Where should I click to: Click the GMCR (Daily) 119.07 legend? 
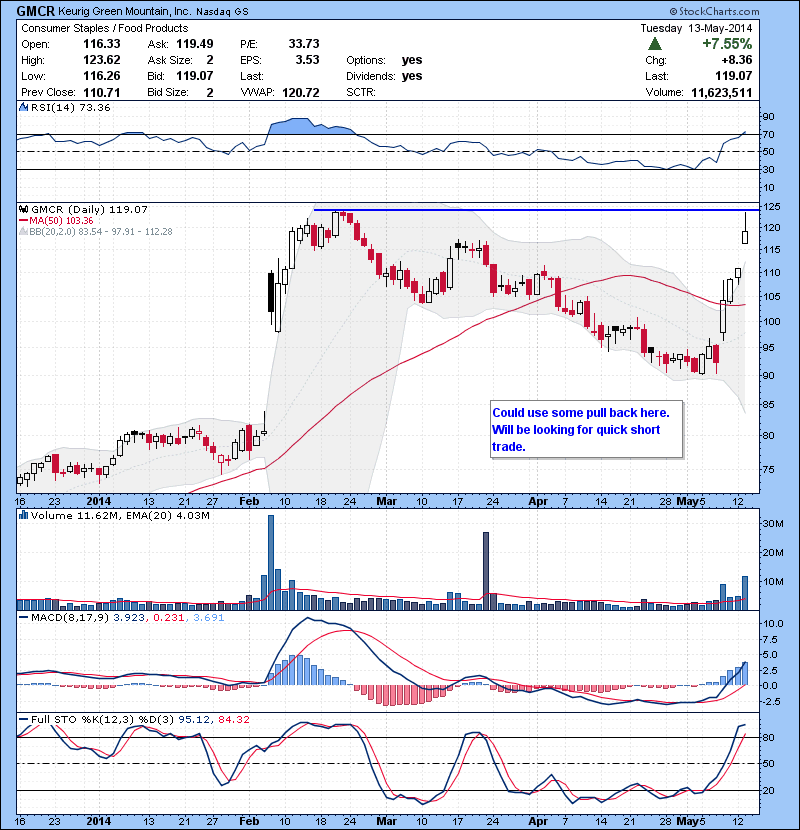coord(89,210)
